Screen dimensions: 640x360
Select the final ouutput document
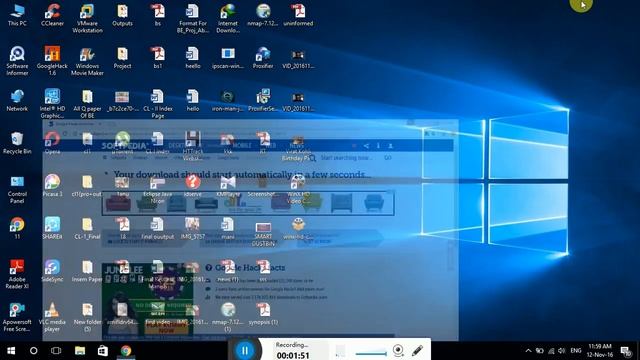coord(158,228)
